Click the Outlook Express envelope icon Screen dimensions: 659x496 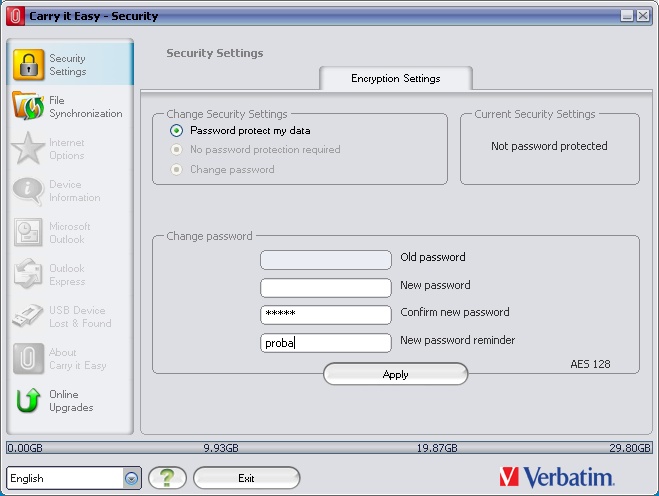pyautogui.click(x=28, y=274)
